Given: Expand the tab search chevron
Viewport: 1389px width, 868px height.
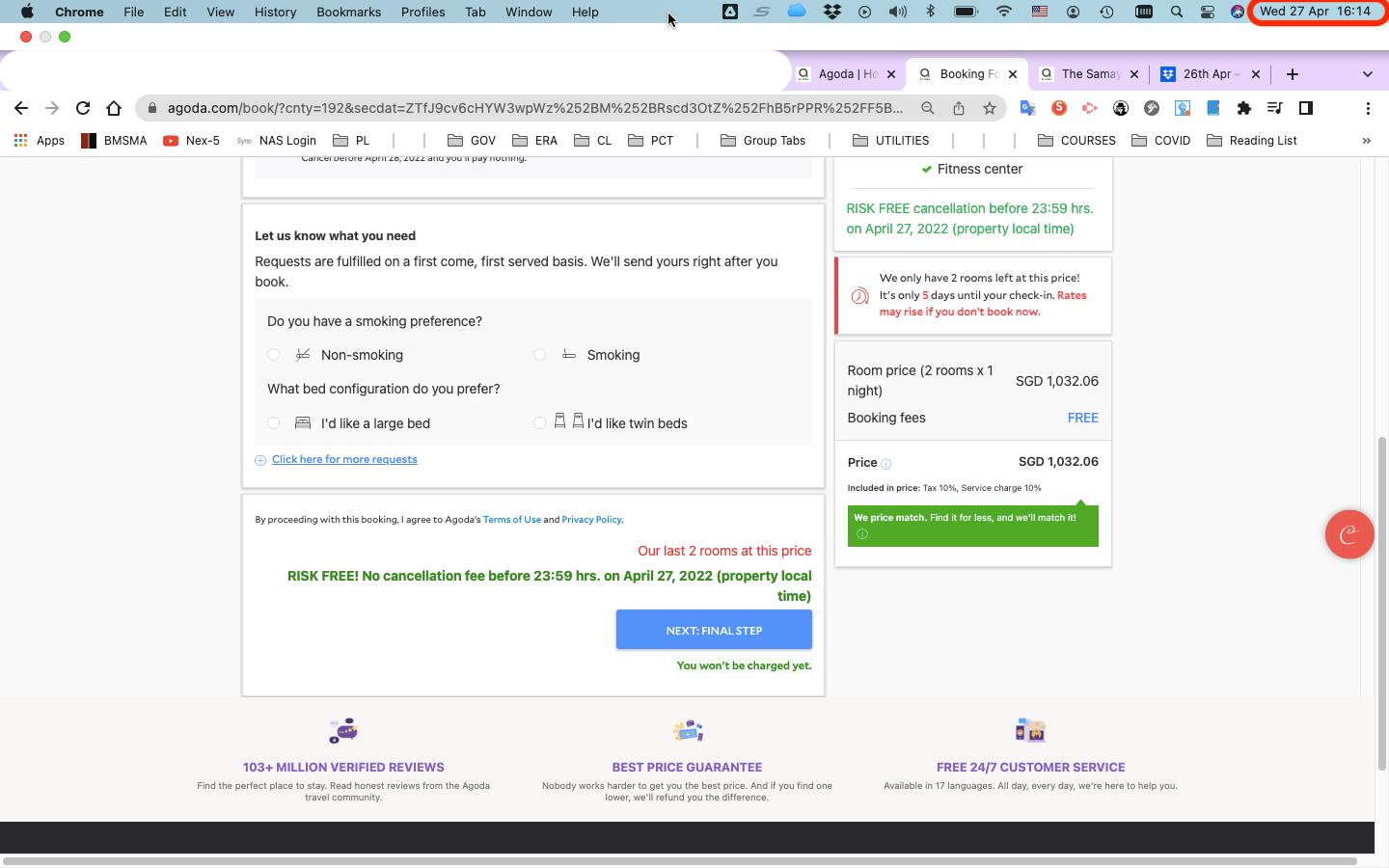Looking at the screenshot, I should click(x=1368, y=74).
